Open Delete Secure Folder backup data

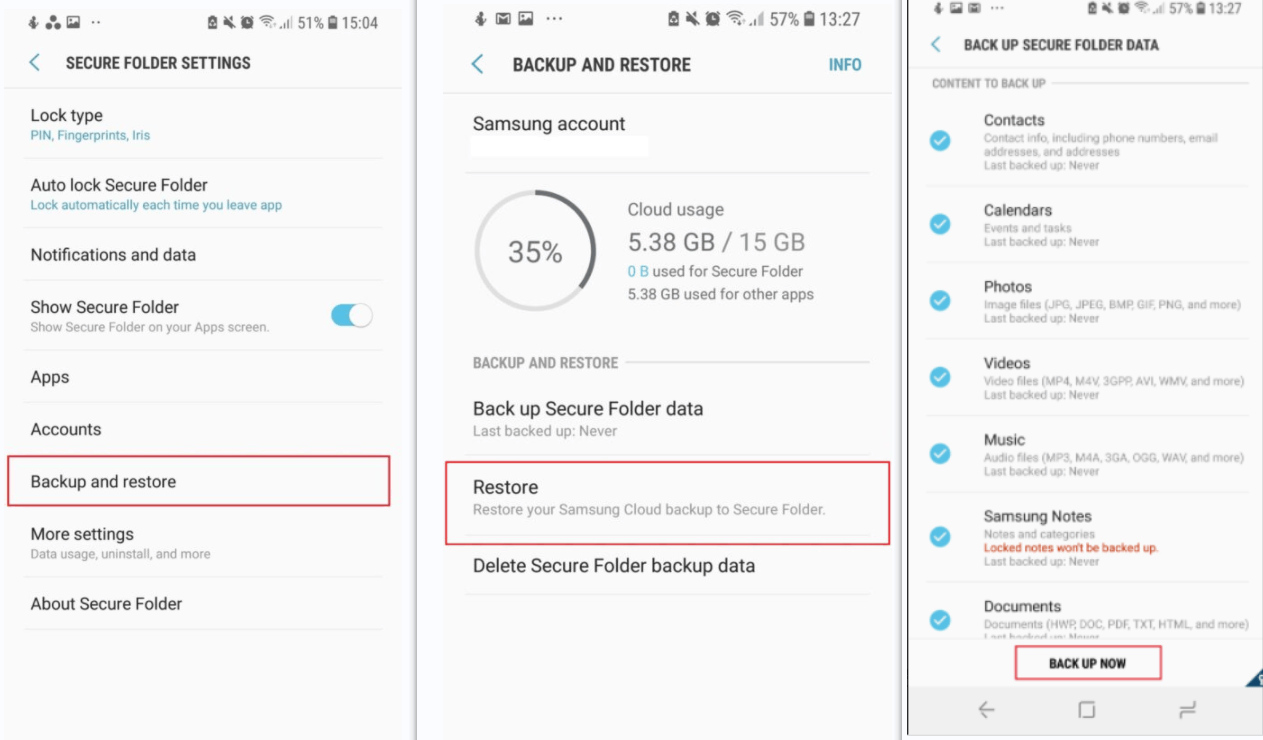(x=614, y=565)
